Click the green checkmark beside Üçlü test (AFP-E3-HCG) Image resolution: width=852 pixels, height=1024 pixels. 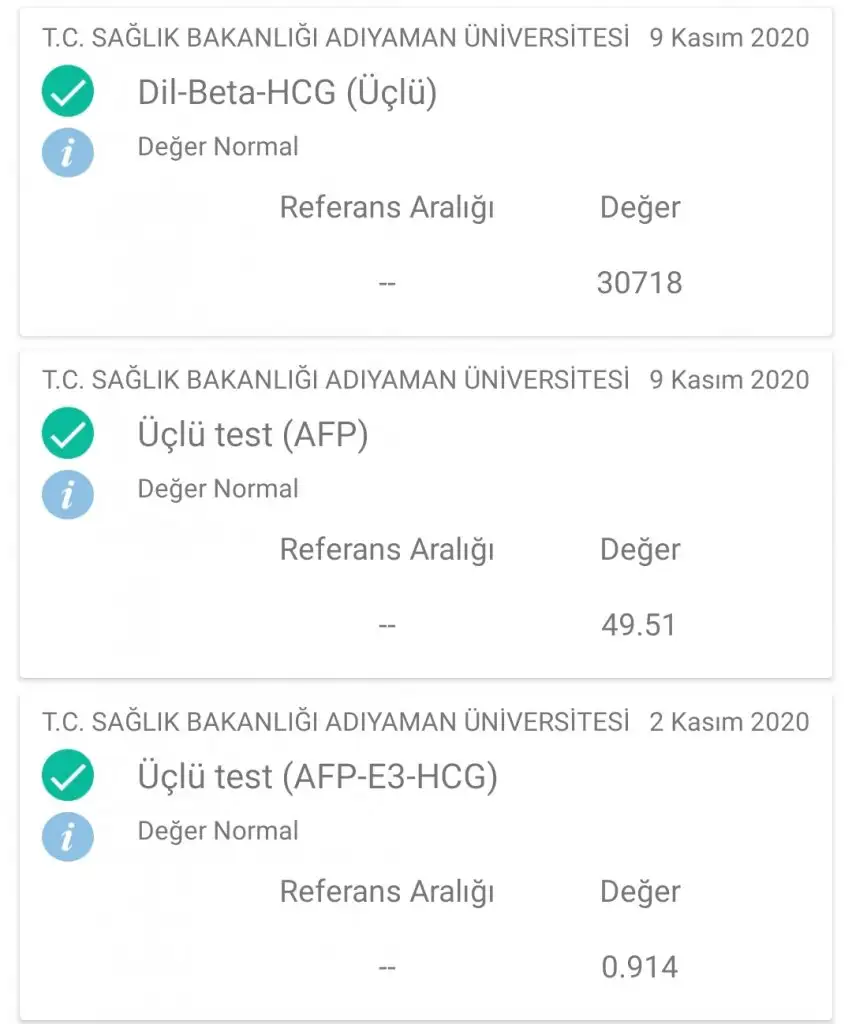tap(68, 777)
